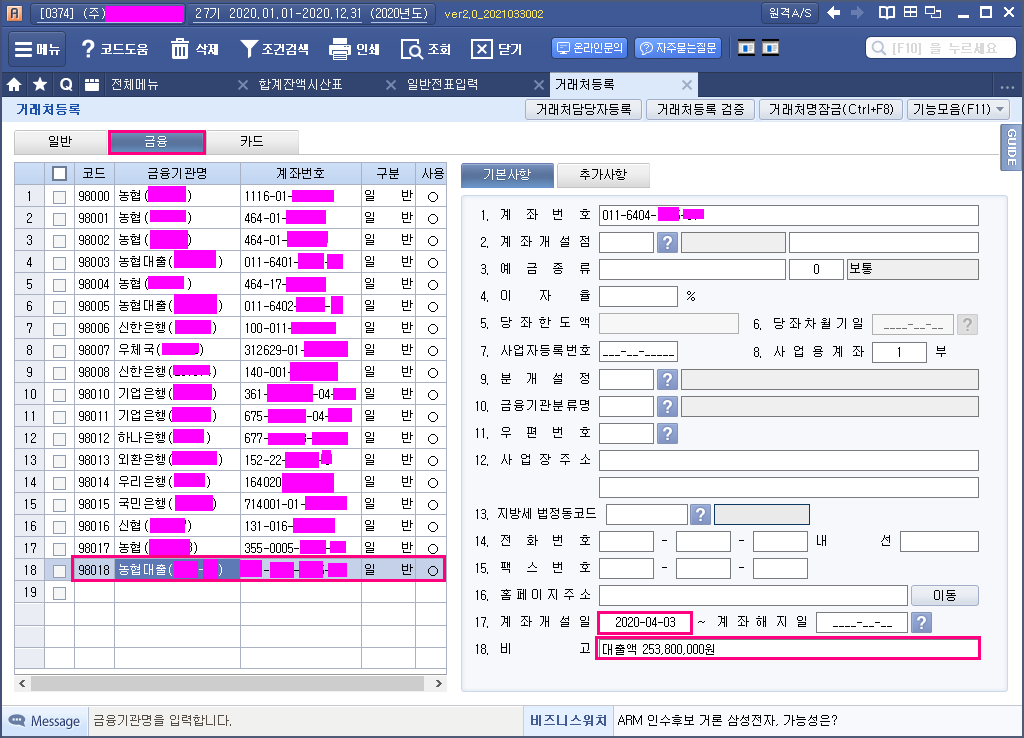Open help for 지방세 법정동코드 field
This screenshot has width=1024, height=738.
[x=700, y=515]
